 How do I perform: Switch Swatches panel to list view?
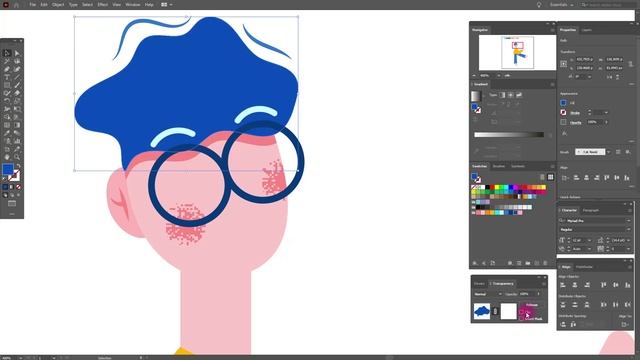tap(542, 177)
